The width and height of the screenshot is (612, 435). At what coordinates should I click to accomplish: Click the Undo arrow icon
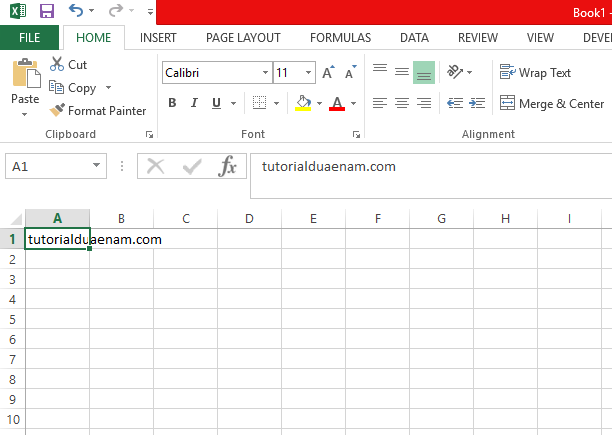(76, 11)
